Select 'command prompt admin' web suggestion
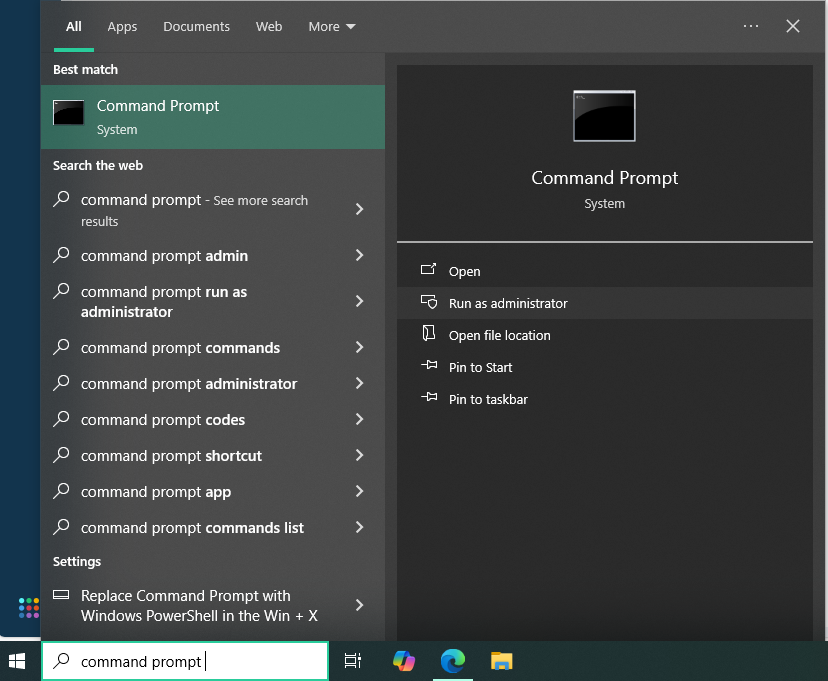Image resolution: width=828 pixels, height=681 pixels. (212, 256)
